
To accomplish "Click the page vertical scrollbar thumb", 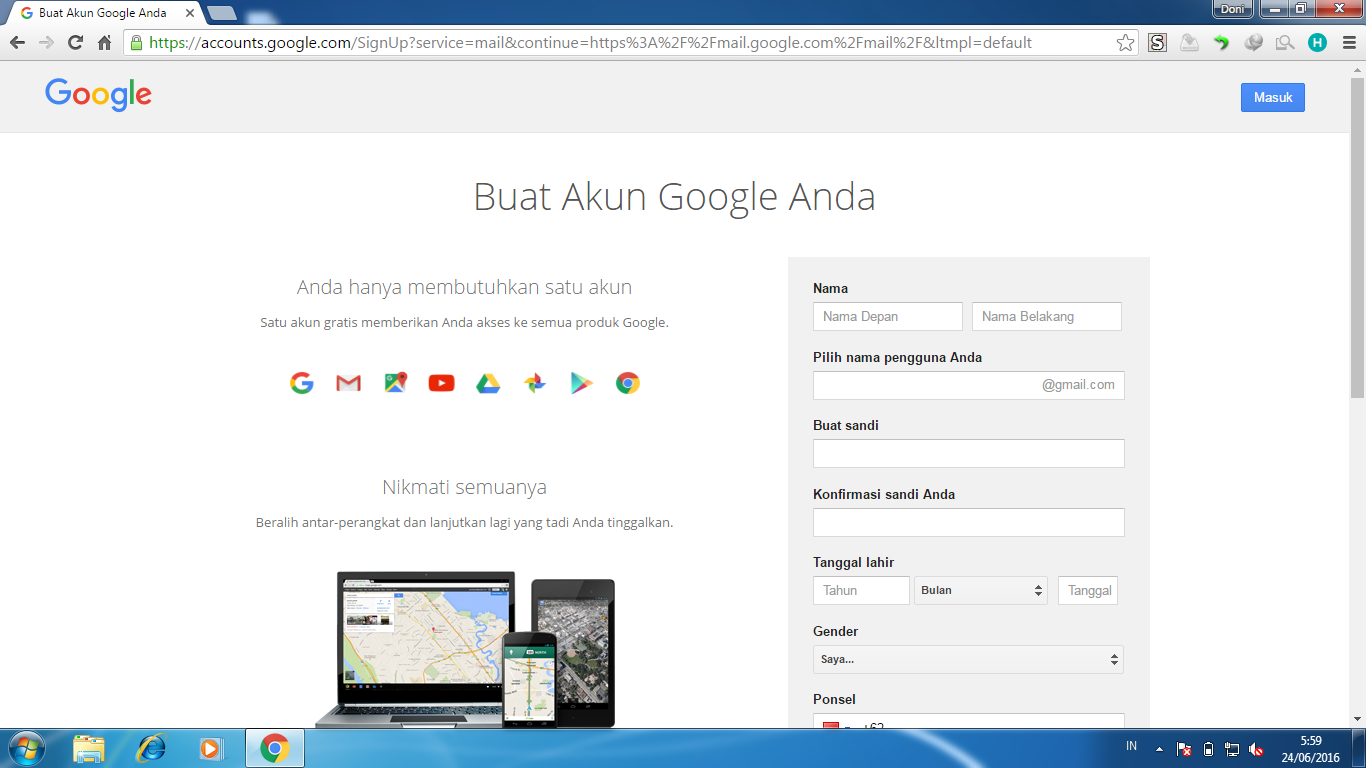I will 1357,236.
